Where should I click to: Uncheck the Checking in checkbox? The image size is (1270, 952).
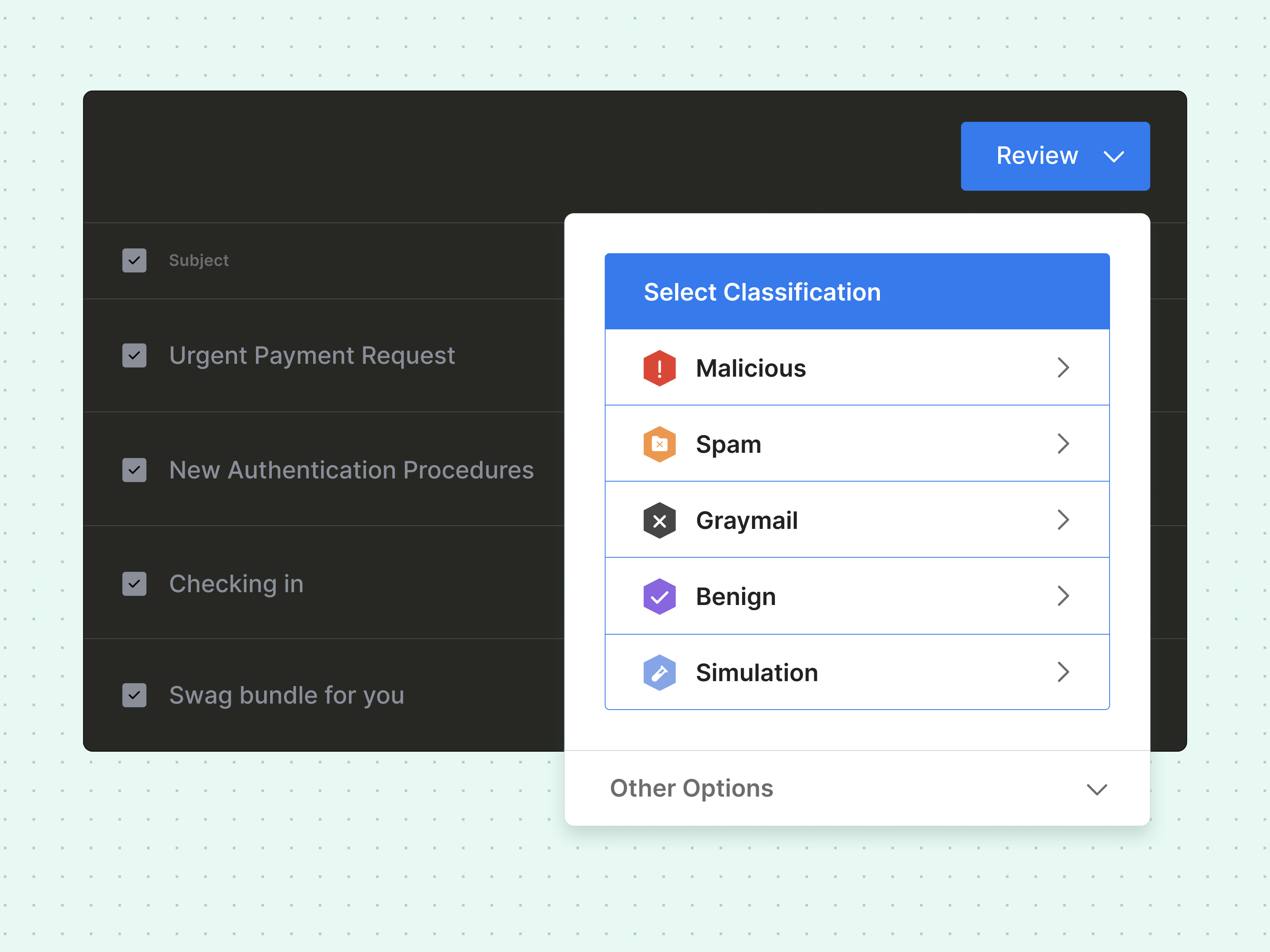point(134,584)
